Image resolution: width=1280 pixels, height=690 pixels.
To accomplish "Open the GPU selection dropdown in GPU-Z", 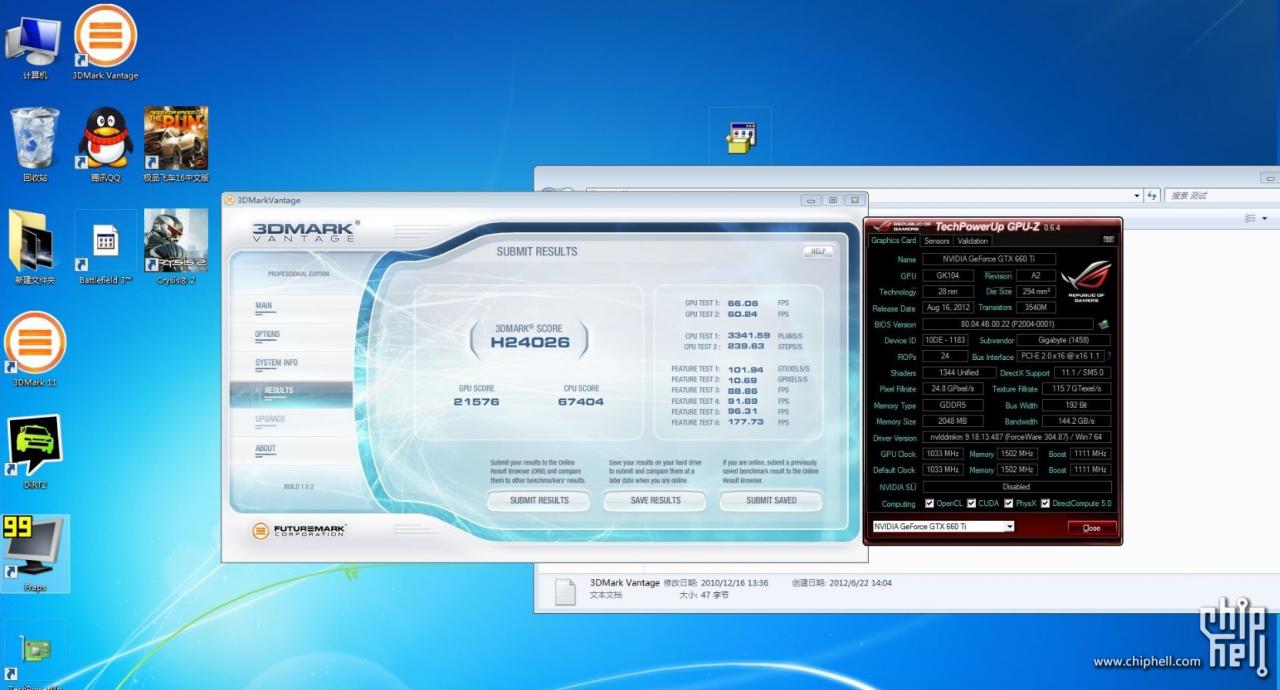I will tap(942, 526).
